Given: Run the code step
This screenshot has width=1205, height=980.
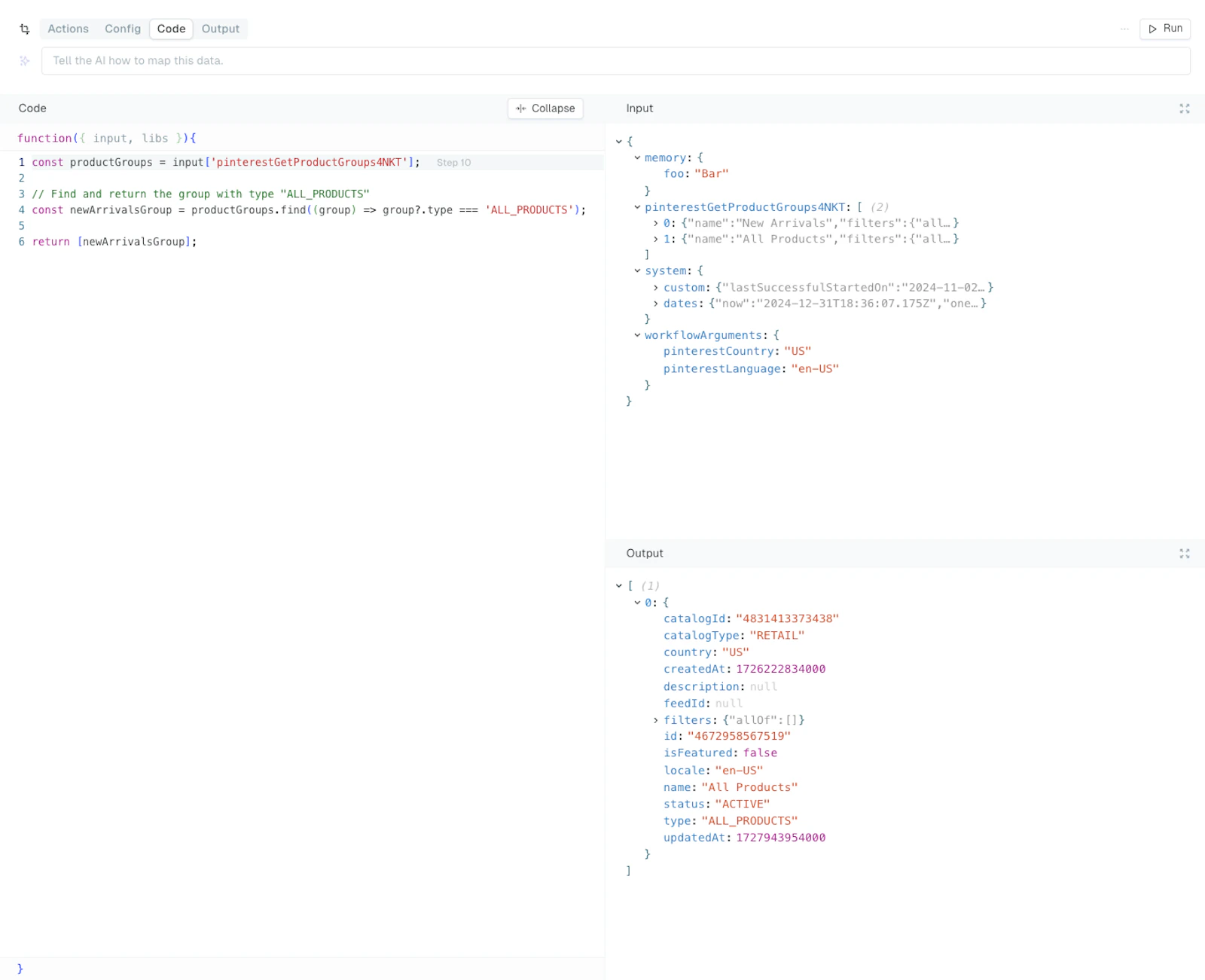Looking at the screenshot, I should (x=1165, y=29).
